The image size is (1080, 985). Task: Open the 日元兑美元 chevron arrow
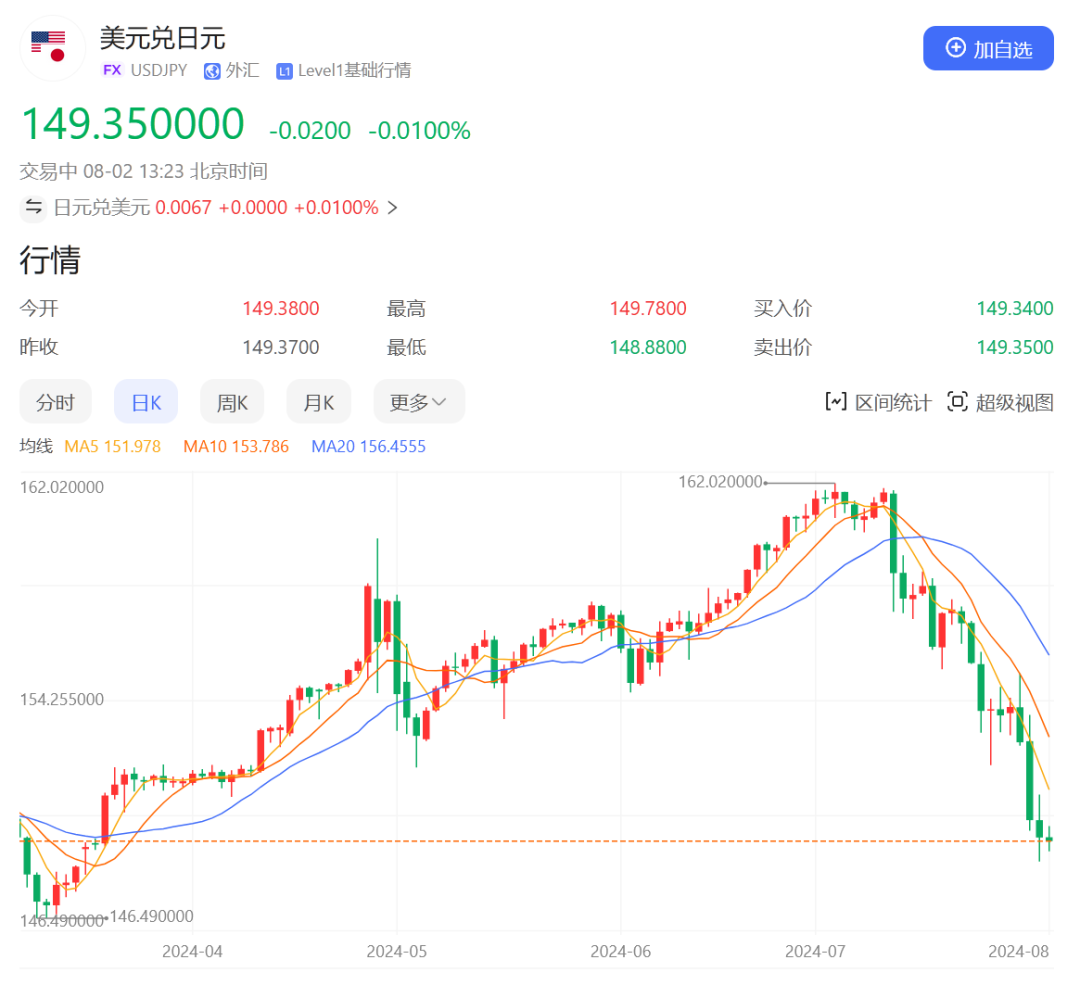[x=392, y=208]
